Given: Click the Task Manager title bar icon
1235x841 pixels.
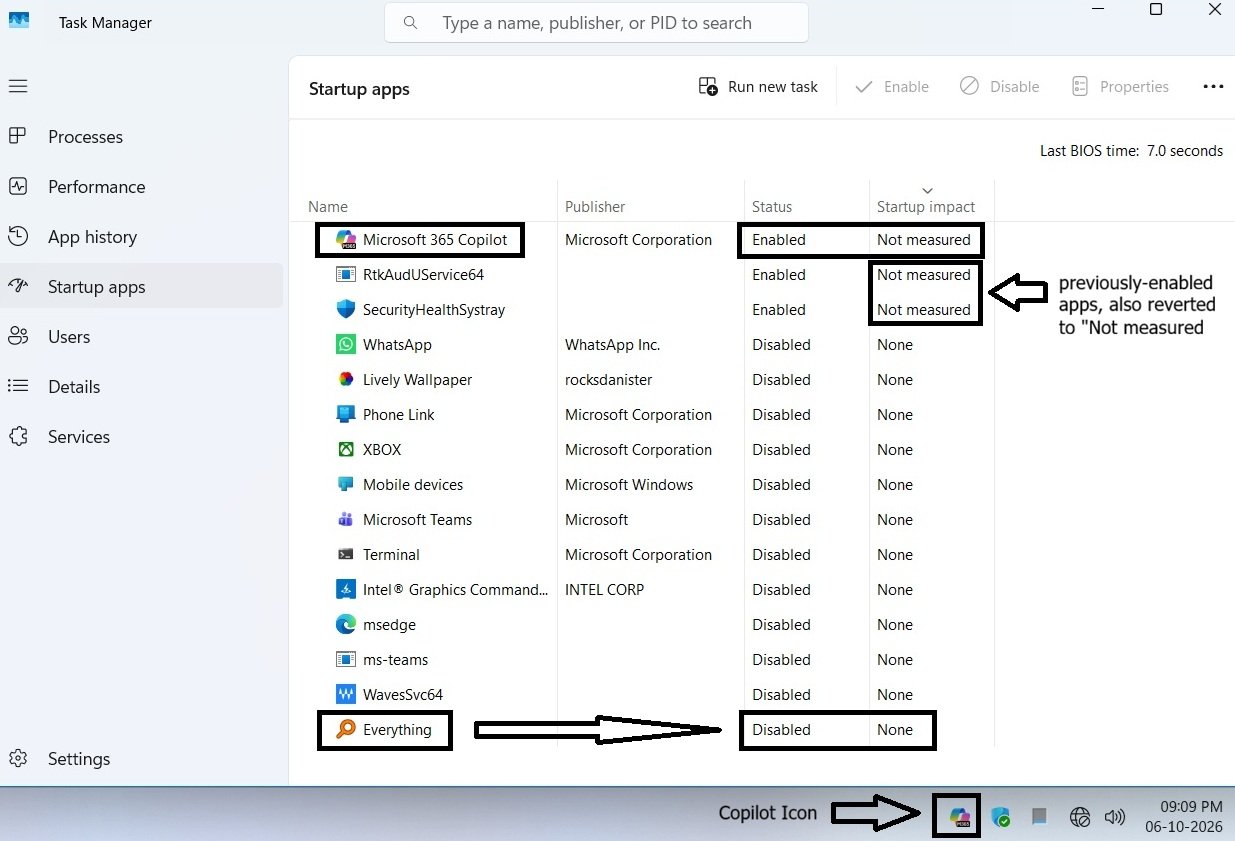Looking at the screenshot, I should pos(18,21).
